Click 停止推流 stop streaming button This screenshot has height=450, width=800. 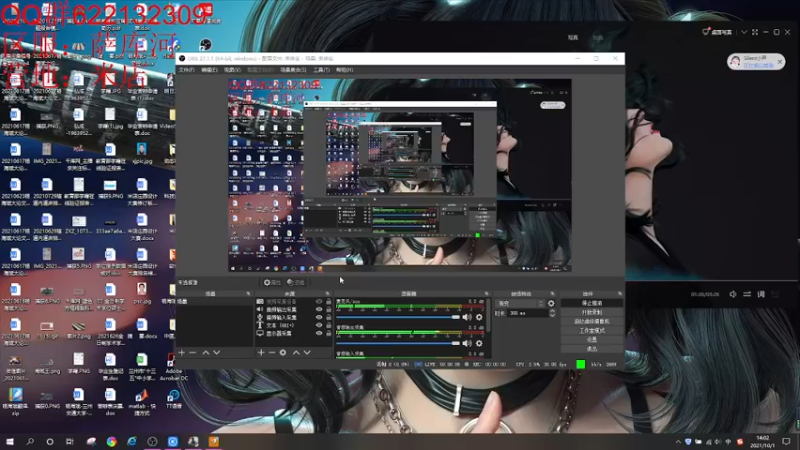tap(592, 303)
